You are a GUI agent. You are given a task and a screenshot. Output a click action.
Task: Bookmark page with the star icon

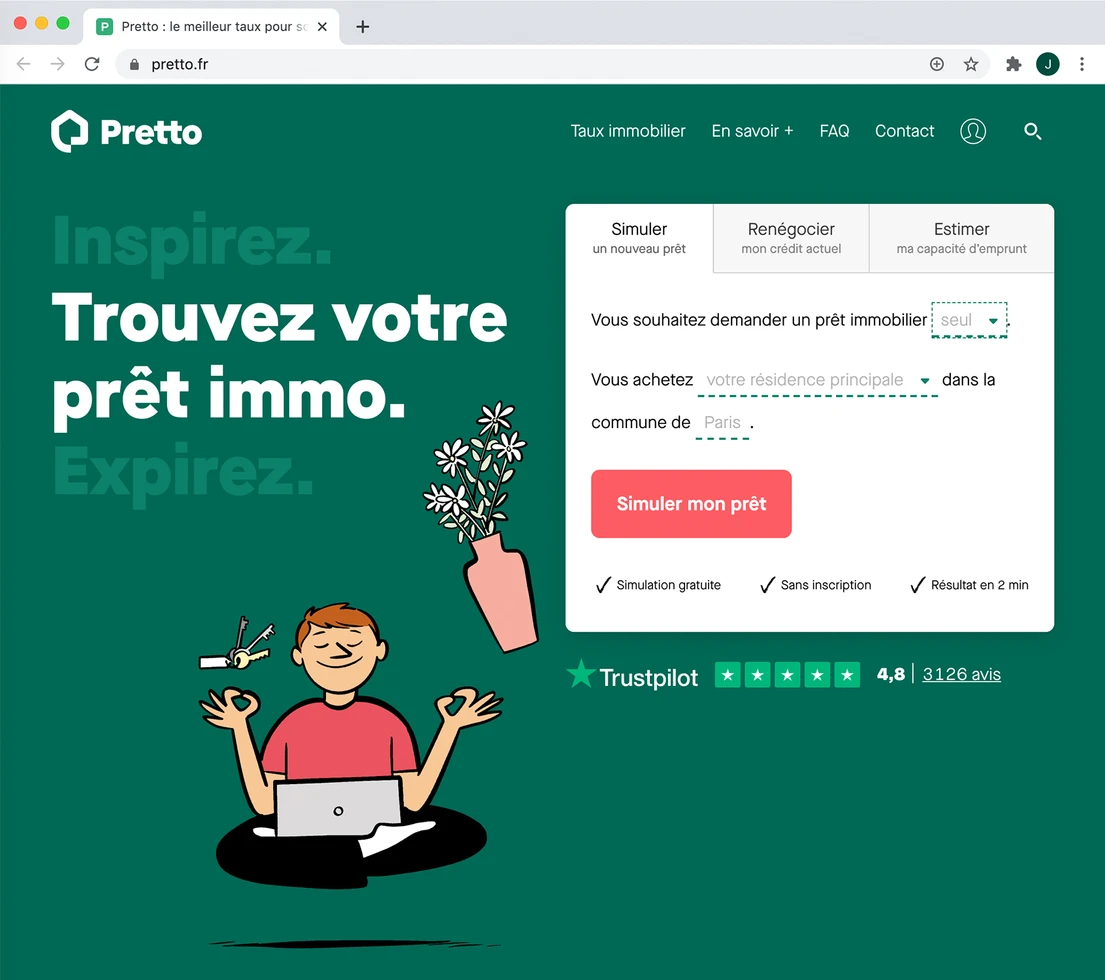pyautogui.click(x=970, y=64)
